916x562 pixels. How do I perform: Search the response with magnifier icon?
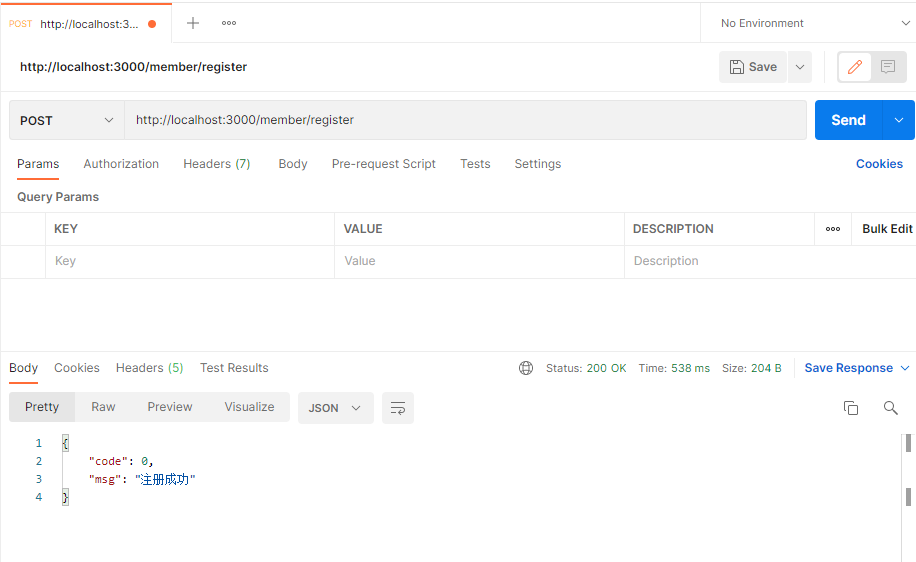click(890, 408)
